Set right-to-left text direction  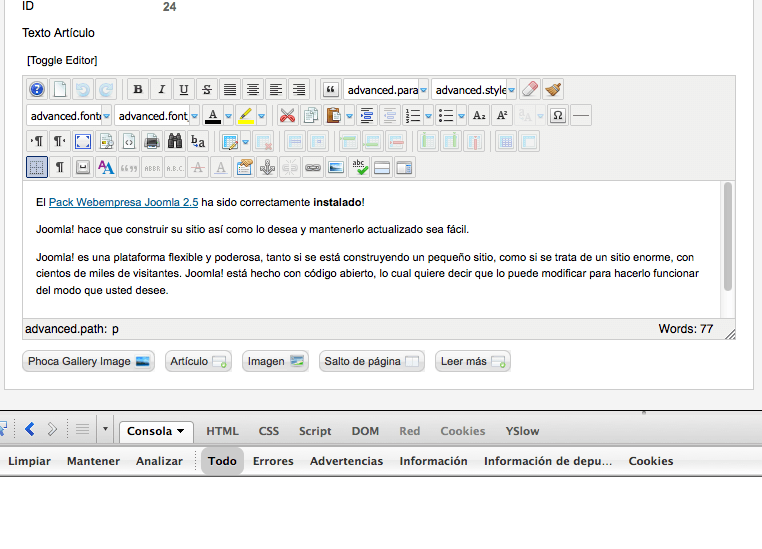point(60,142)
